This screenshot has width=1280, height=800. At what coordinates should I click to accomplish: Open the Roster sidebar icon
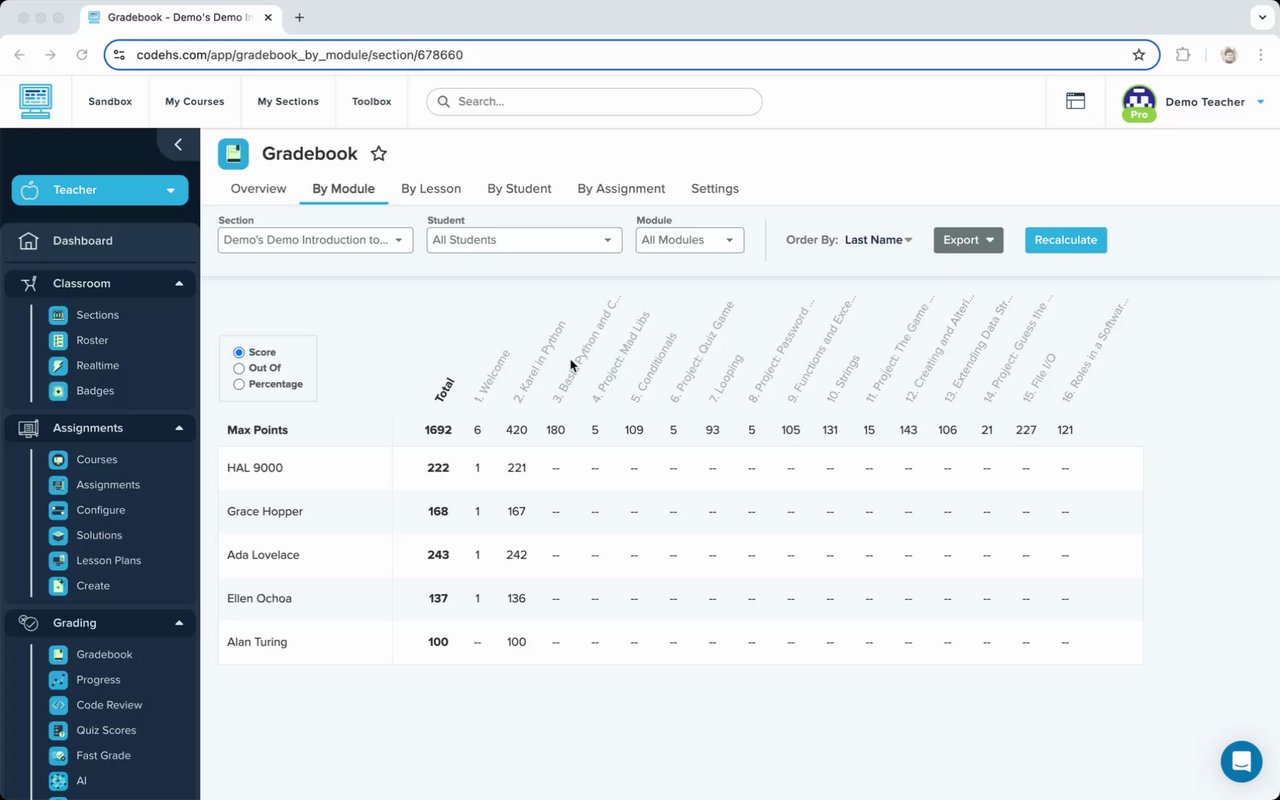58,340
